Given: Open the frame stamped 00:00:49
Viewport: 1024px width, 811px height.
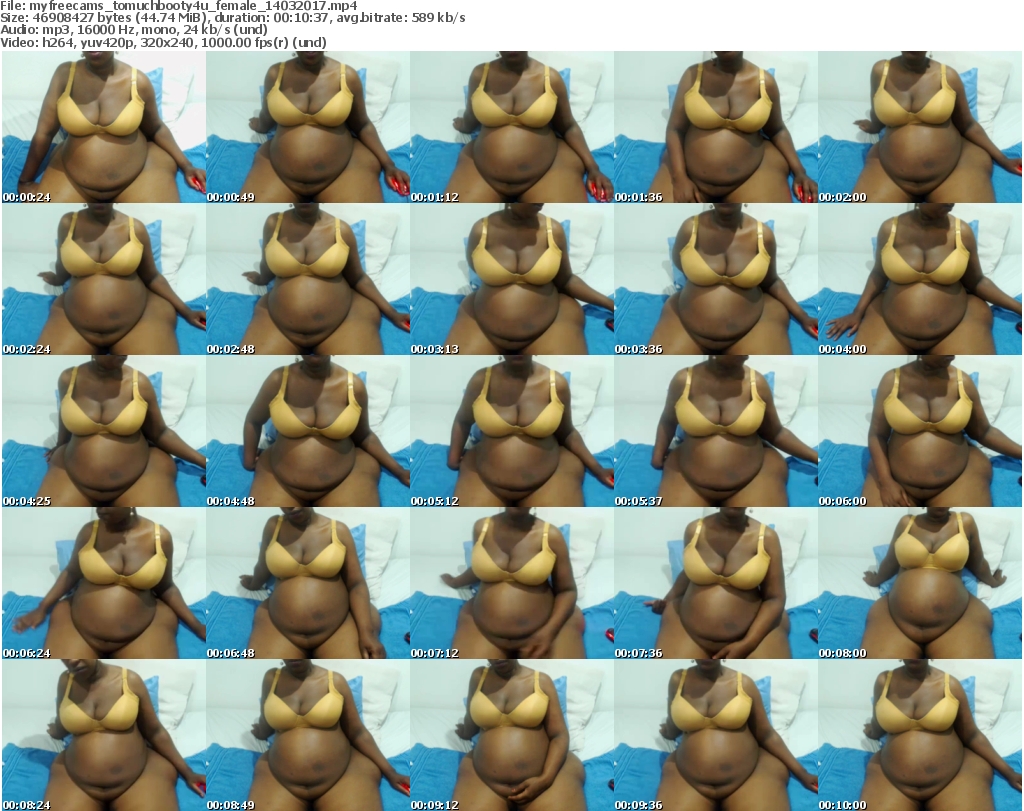Looking at the screenshot, I should [x=308, y=127].
